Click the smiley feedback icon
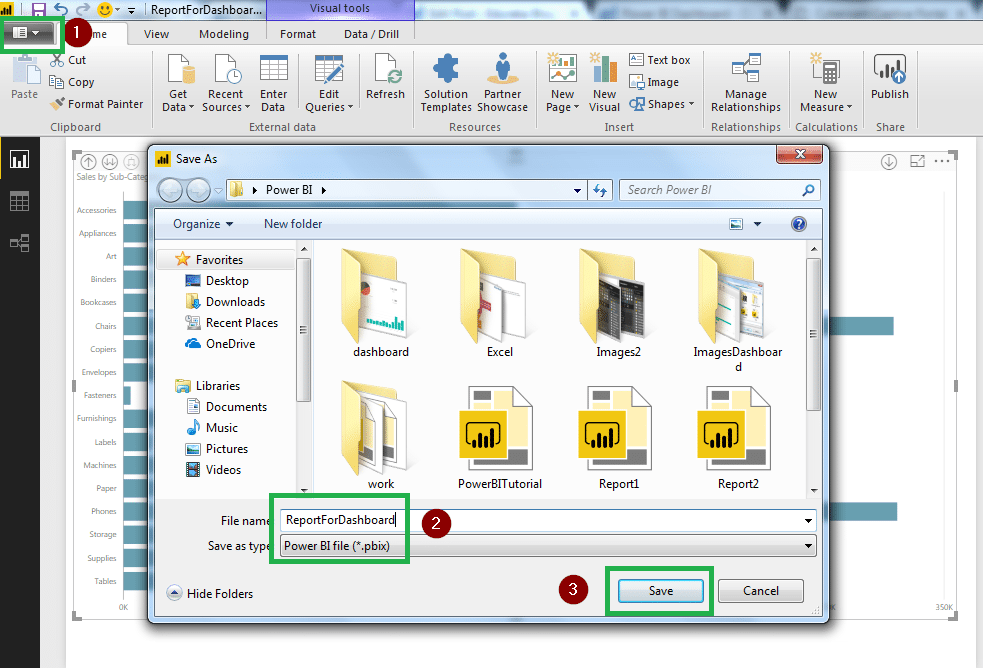The image size is (983, 668). pos(105,9)
